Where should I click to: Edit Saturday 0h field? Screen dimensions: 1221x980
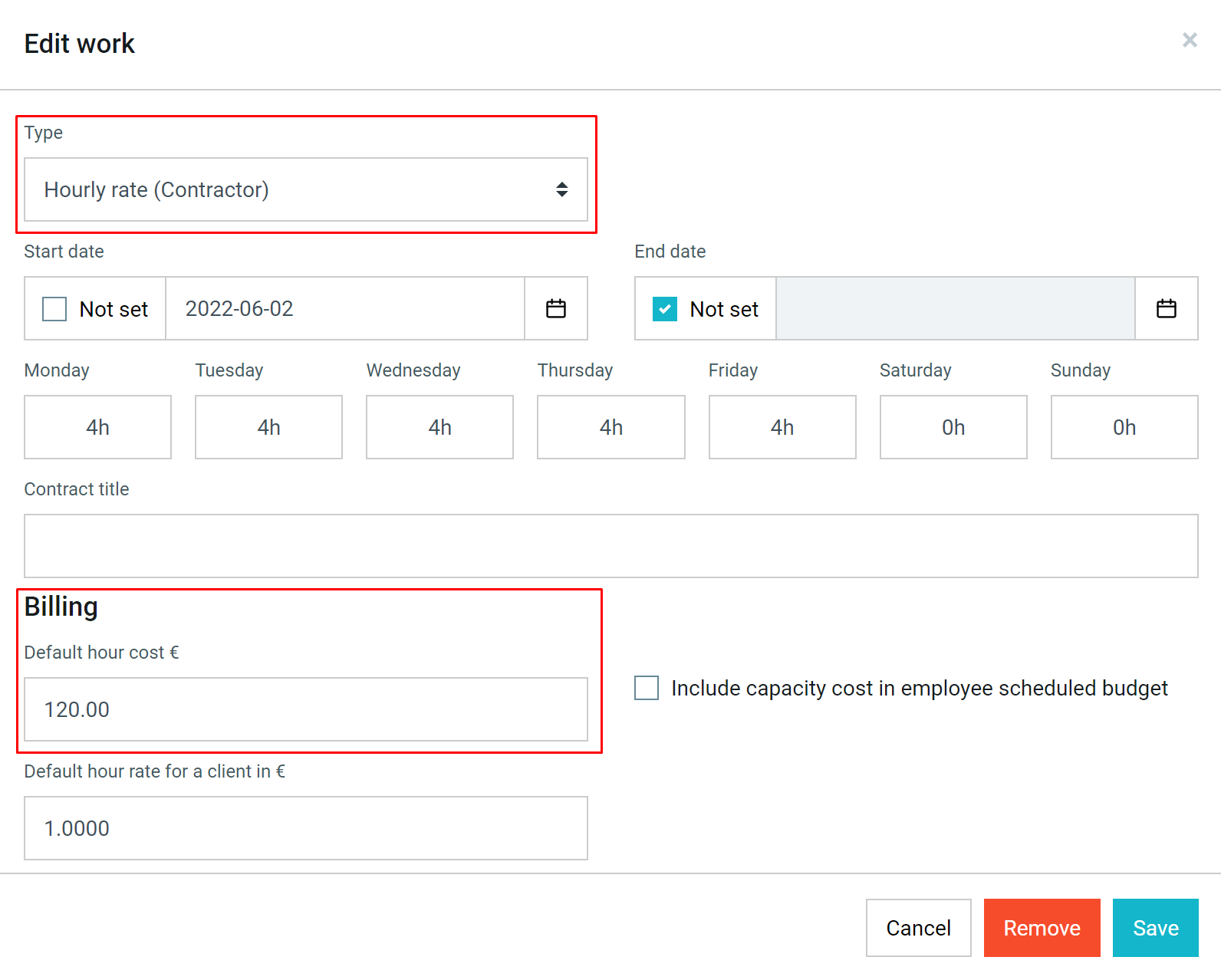click(x=953, y=427)
